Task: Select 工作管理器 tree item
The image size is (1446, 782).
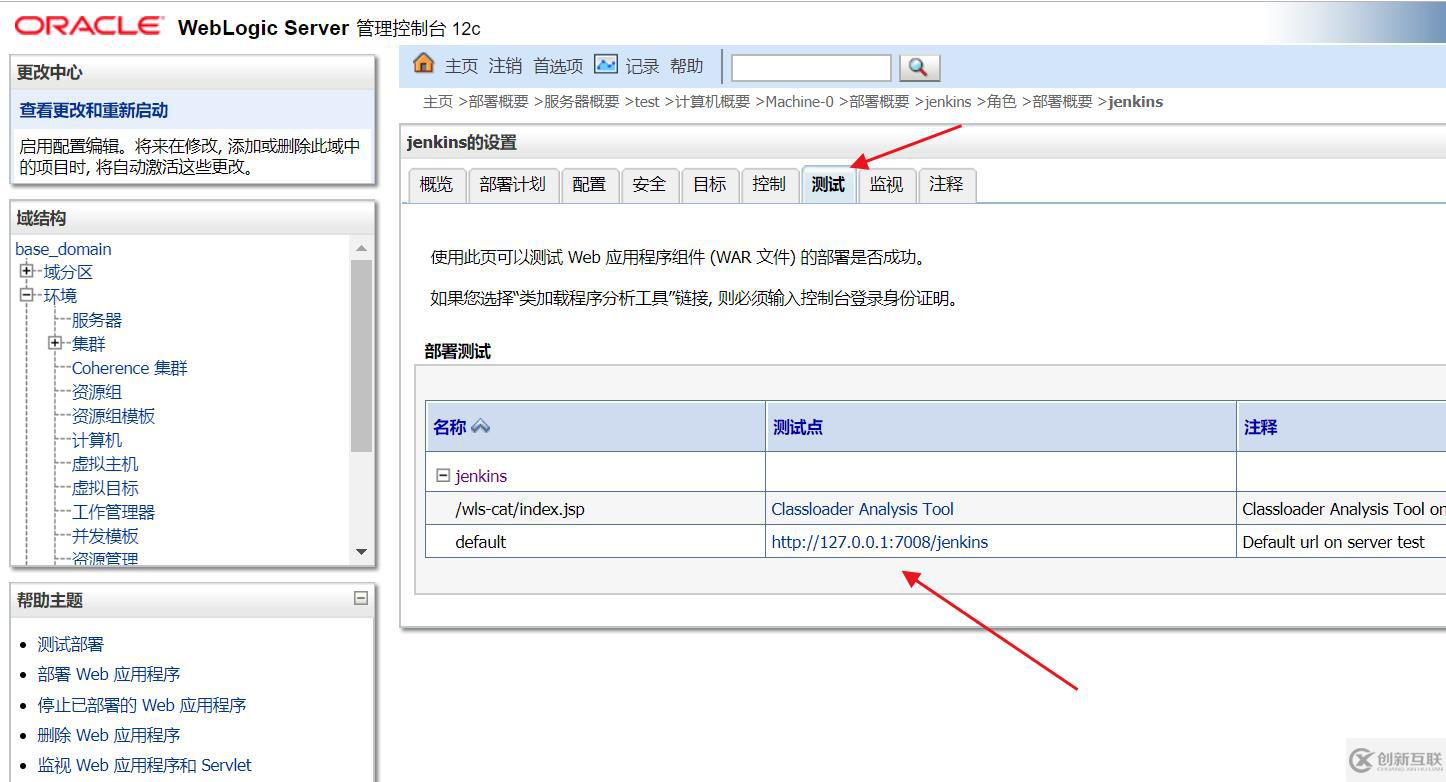Action: pyautogui.click(x=114, y=512)
